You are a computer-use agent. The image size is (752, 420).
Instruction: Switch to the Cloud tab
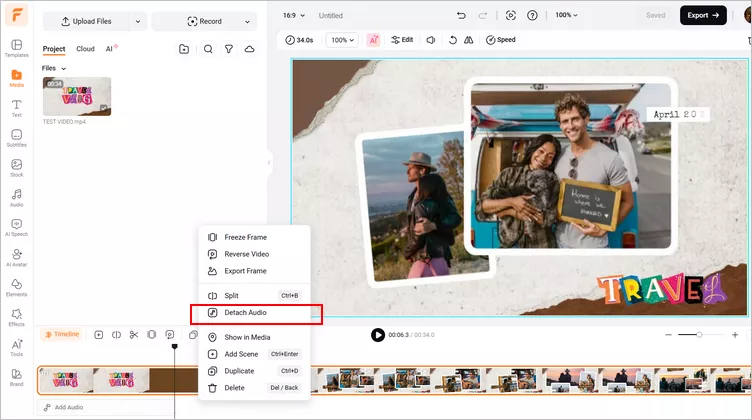pyautogui.click(x=85, y=49)
